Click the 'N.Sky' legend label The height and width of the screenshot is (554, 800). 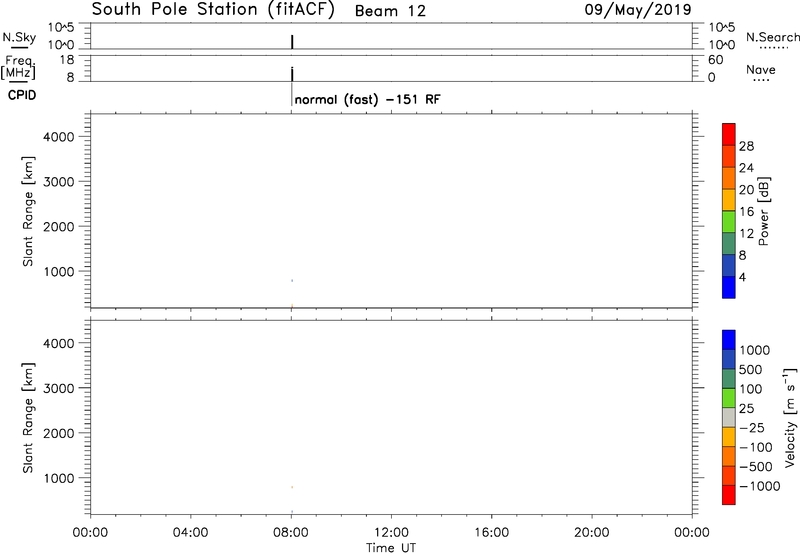click(19, 37)
